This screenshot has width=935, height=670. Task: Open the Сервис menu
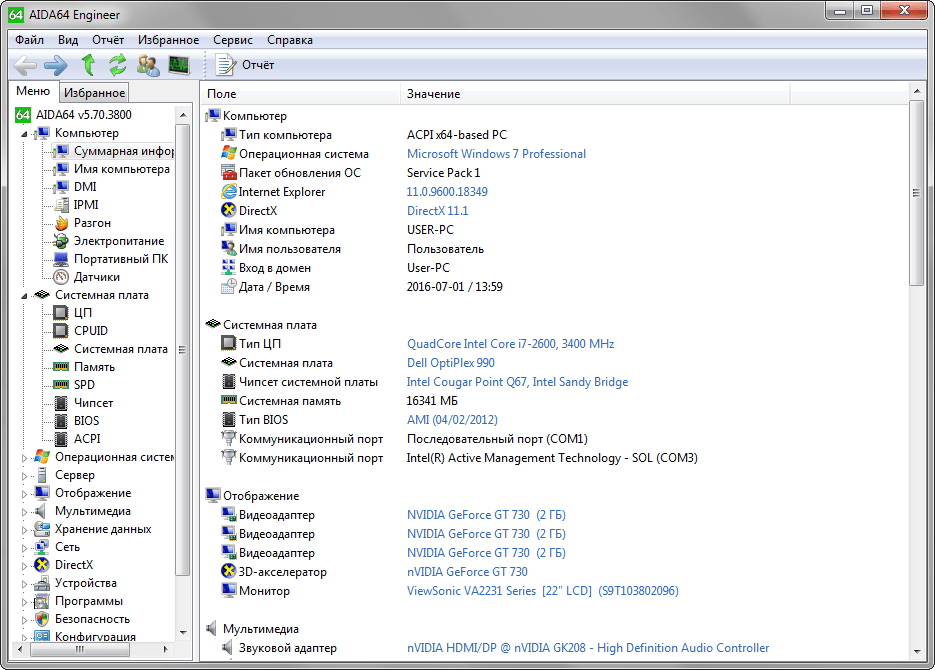(x=233, y=40)
